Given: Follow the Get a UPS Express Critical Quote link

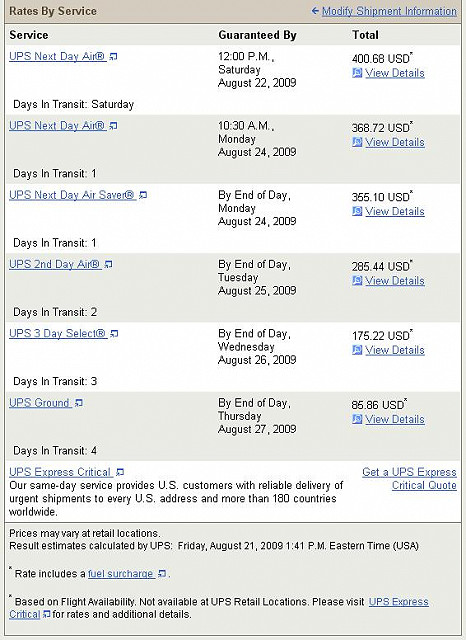Looking at the screenshot, I should (409, 479).
